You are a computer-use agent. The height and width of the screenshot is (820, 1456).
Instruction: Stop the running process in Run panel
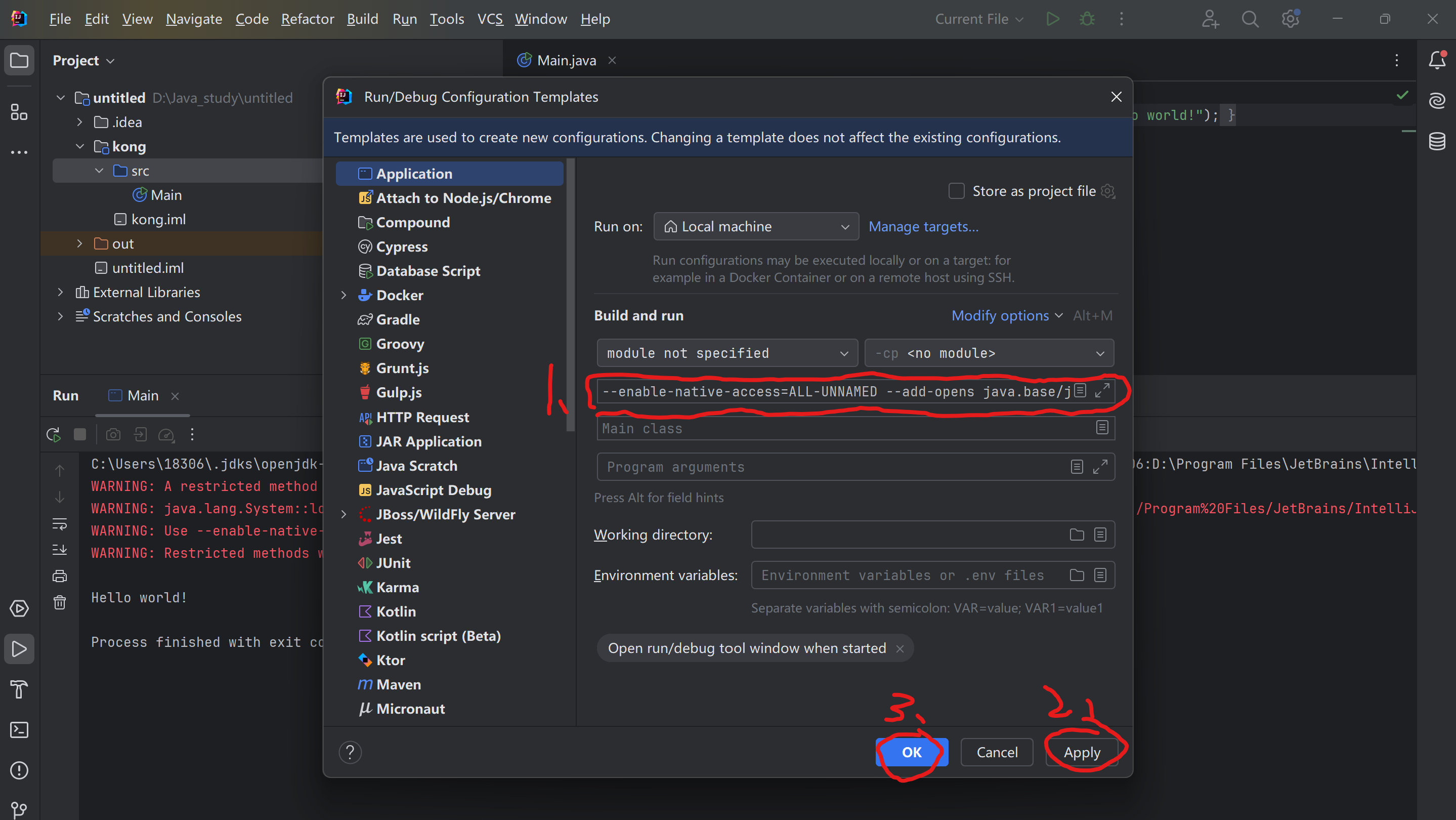pyautogui.click(x=80, y=434)
